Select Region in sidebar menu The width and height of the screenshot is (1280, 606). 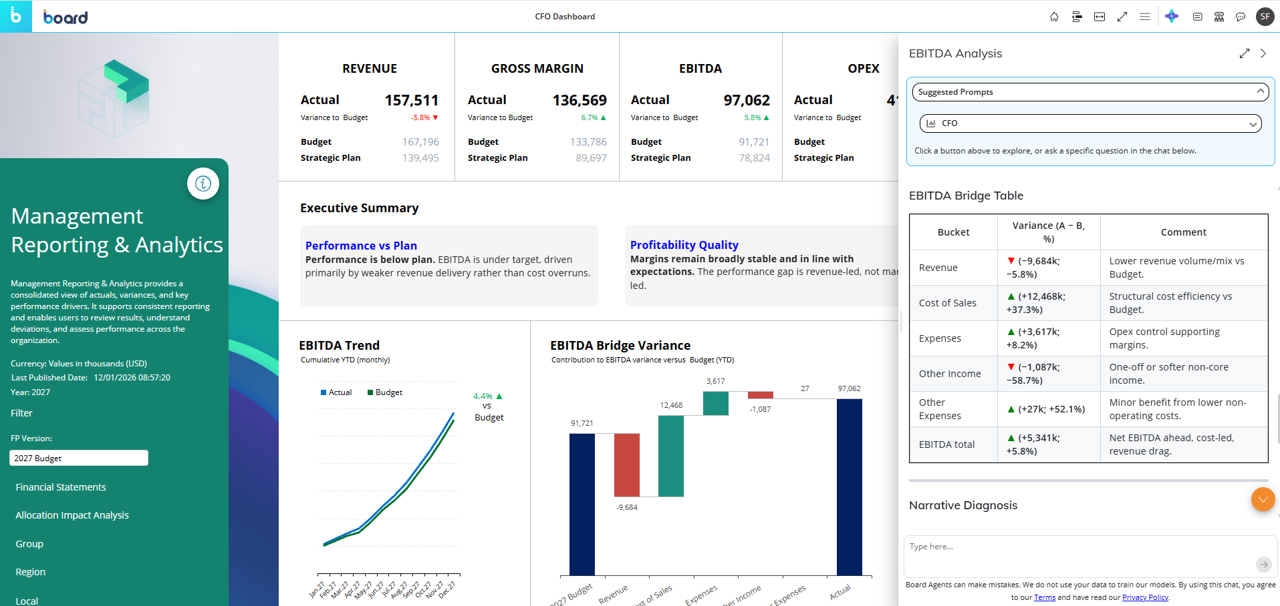(31, 572)
